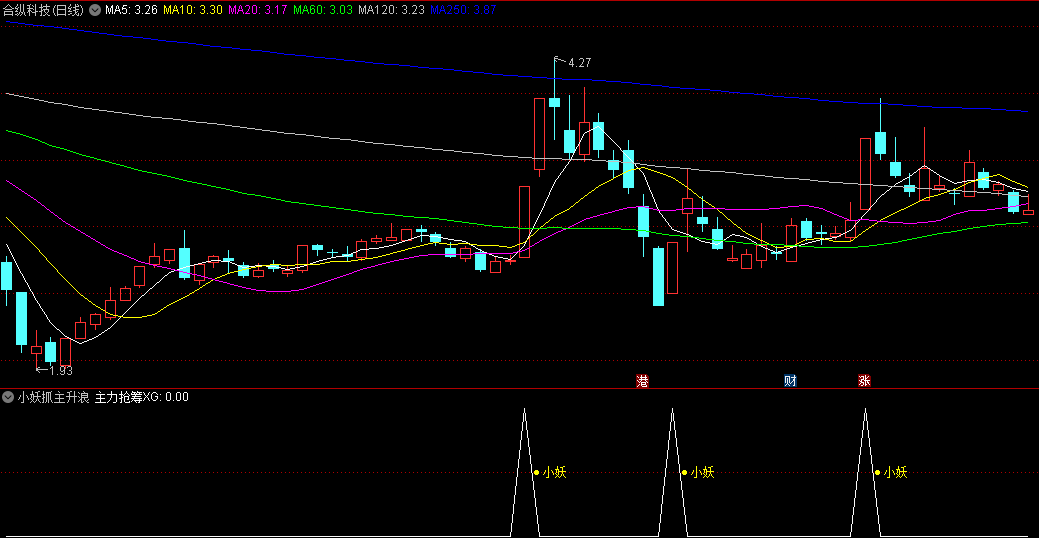Click the 主力抢筹XG: 0.00 value
This screenshot has width=1039, height=538.
click(x=142, y=398)
